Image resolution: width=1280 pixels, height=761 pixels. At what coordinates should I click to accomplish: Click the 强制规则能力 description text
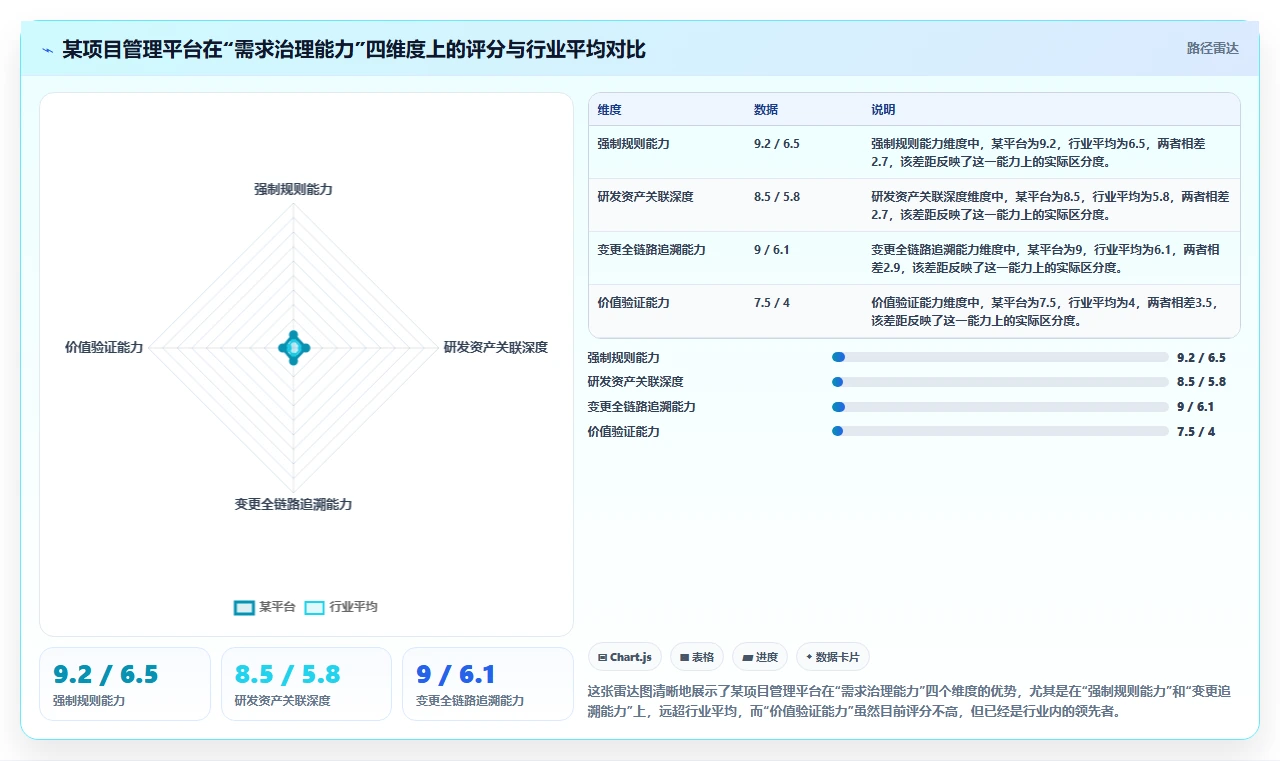click(x=1040, y=152)
